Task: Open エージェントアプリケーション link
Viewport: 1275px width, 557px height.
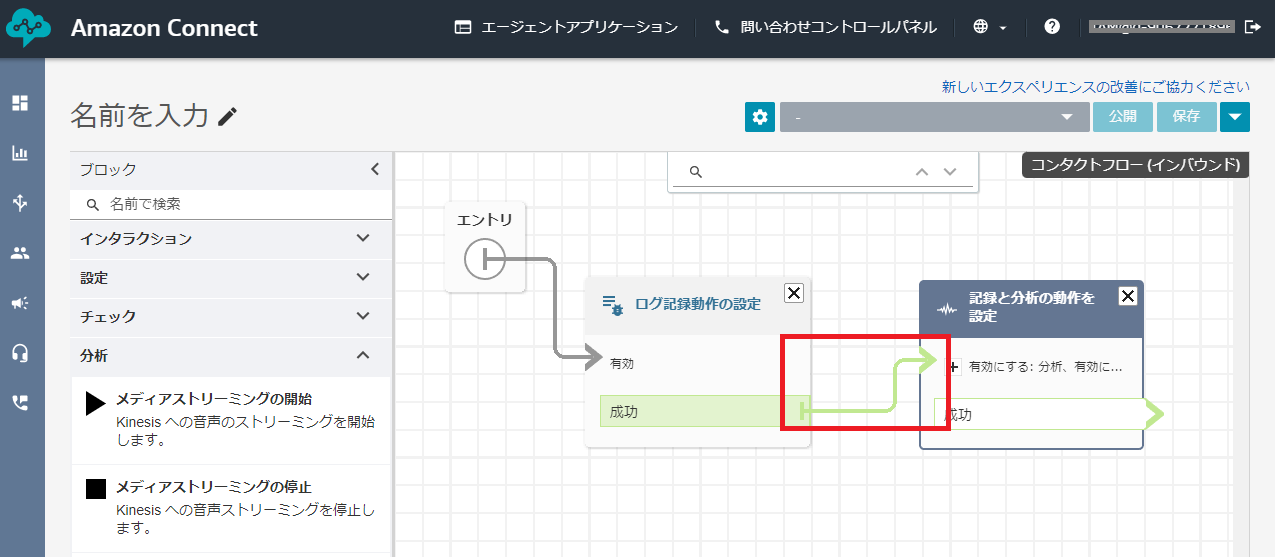Action: click(x=566, y=27)
